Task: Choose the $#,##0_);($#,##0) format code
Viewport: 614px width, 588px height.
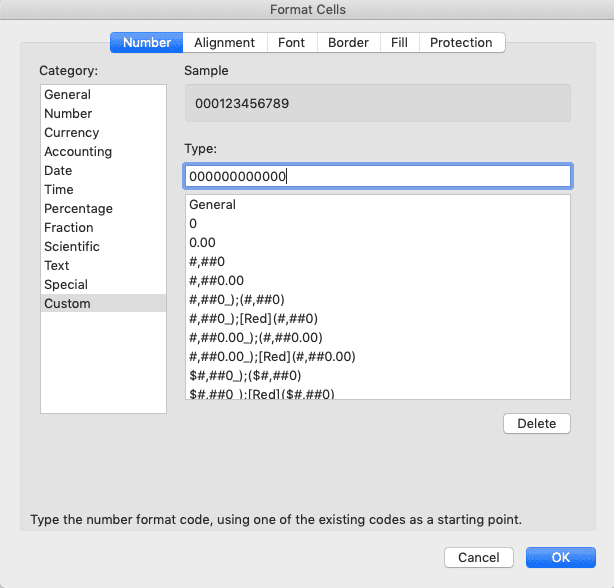Action: coord(378,375)
